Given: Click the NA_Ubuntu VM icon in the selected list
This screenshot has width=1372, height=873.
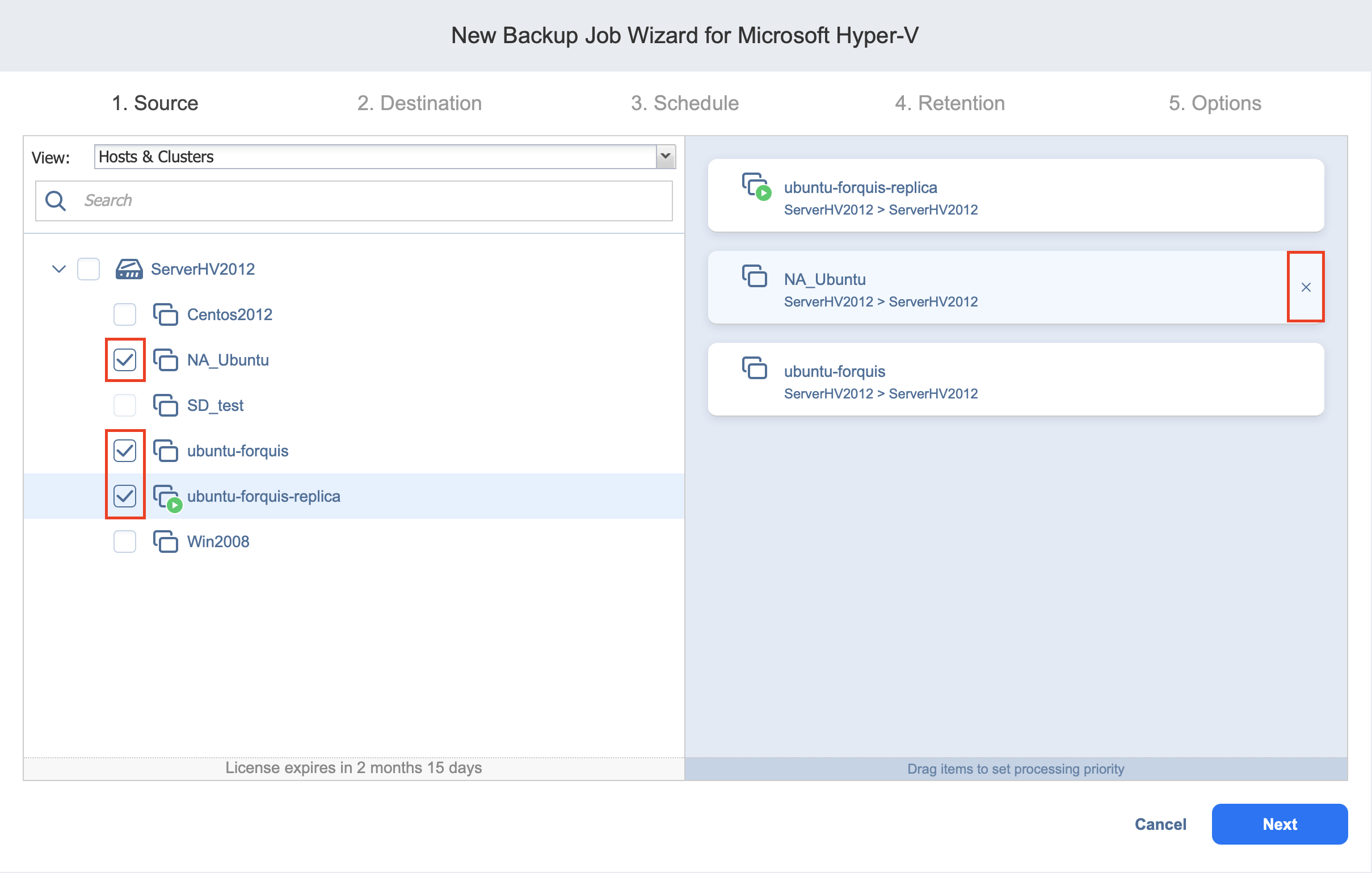Looking at the screenshot, I should pyautogui.click(x=754, y=276).
